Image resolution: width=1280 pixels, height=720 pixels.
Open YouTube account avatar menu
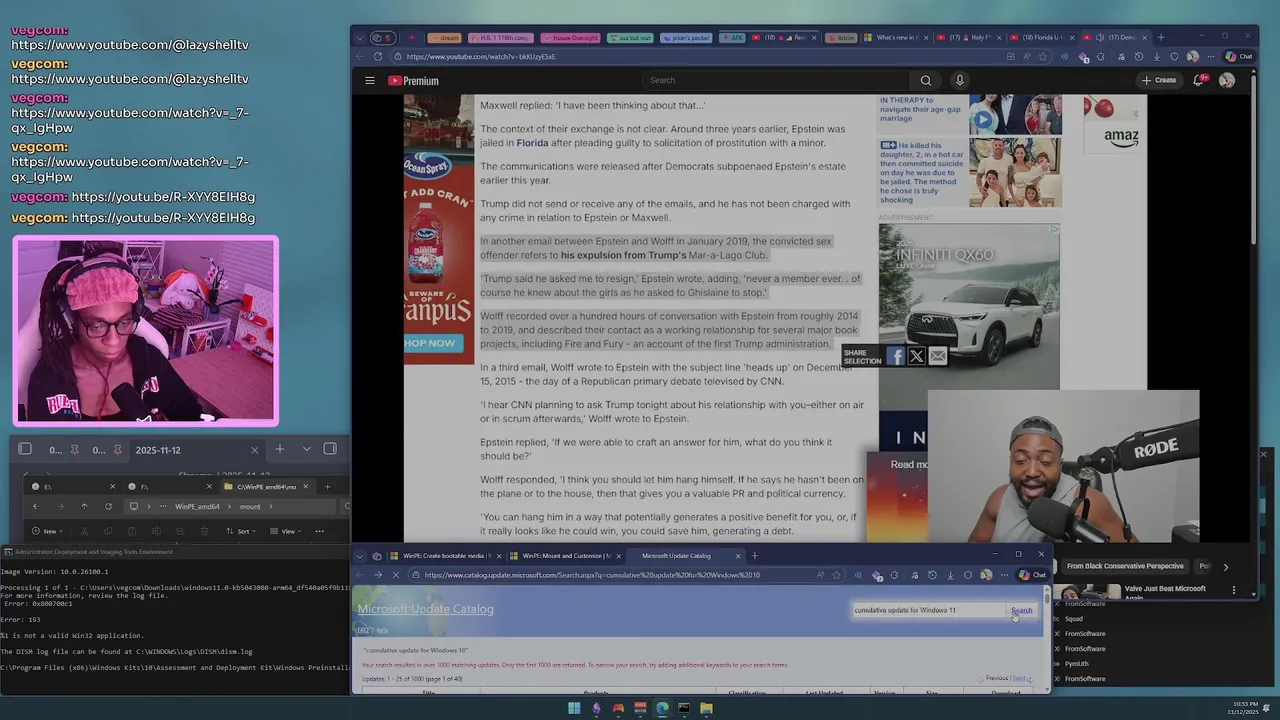1227,80
